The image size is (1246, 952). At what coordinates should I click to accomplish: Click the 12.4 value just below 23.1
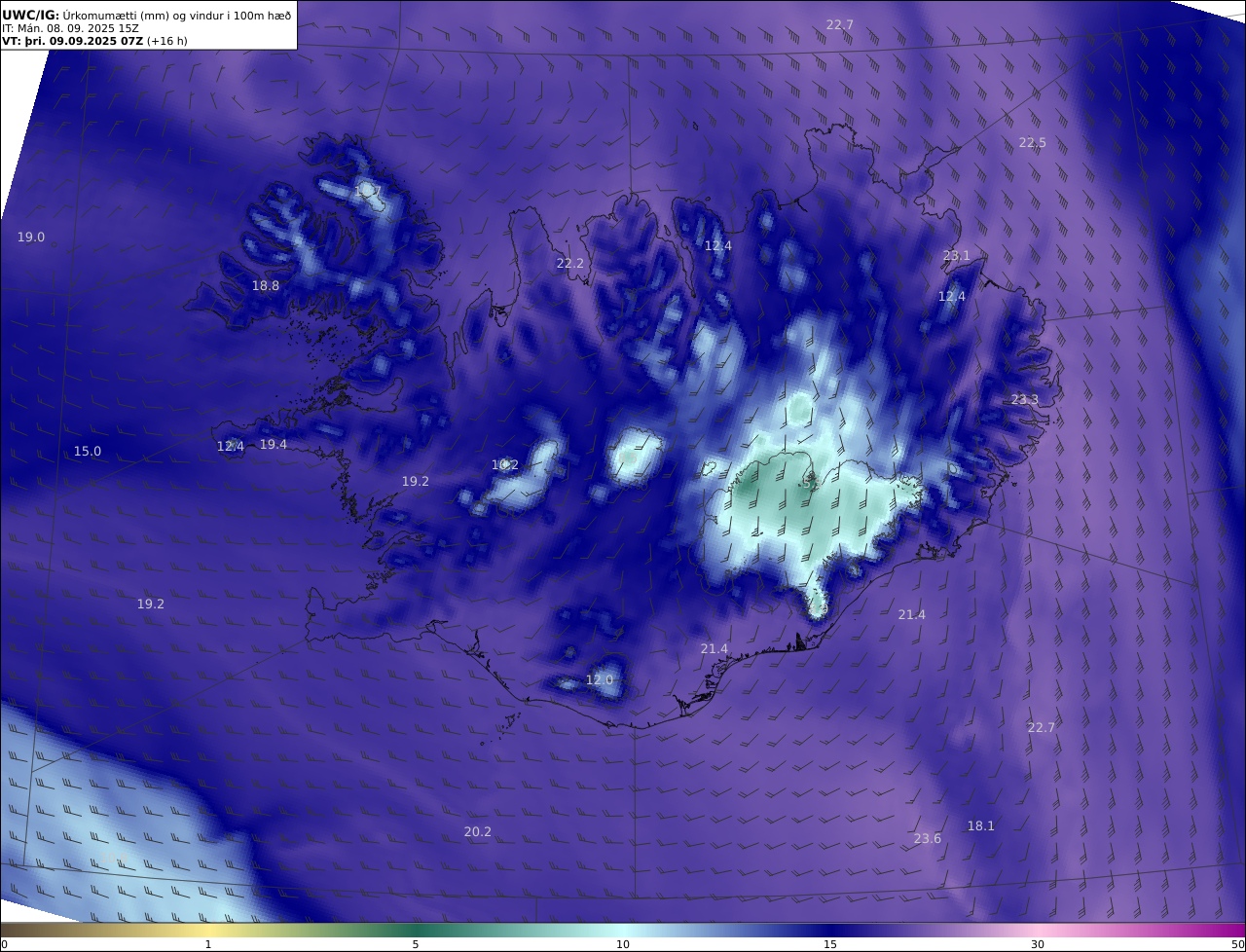[x=952, y=297]
